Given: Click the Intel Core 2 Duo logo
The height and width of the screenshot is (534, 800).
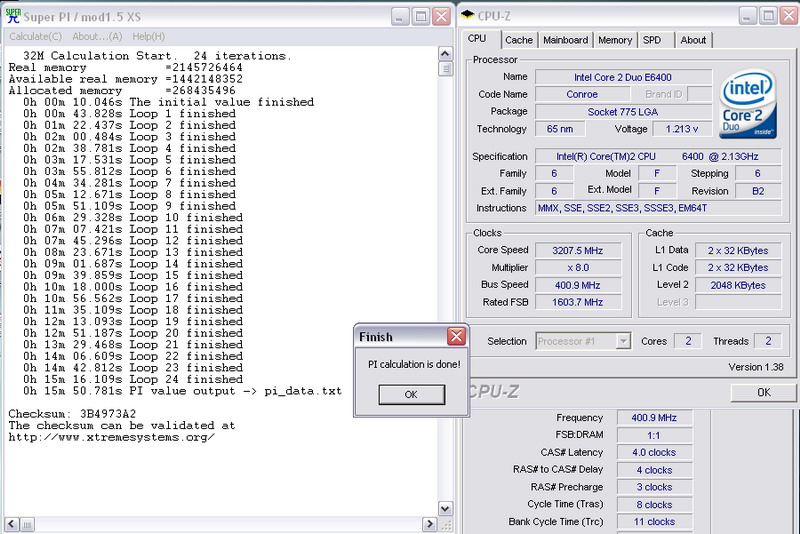Looking at the screenshot, I should [x=747, y=104].
